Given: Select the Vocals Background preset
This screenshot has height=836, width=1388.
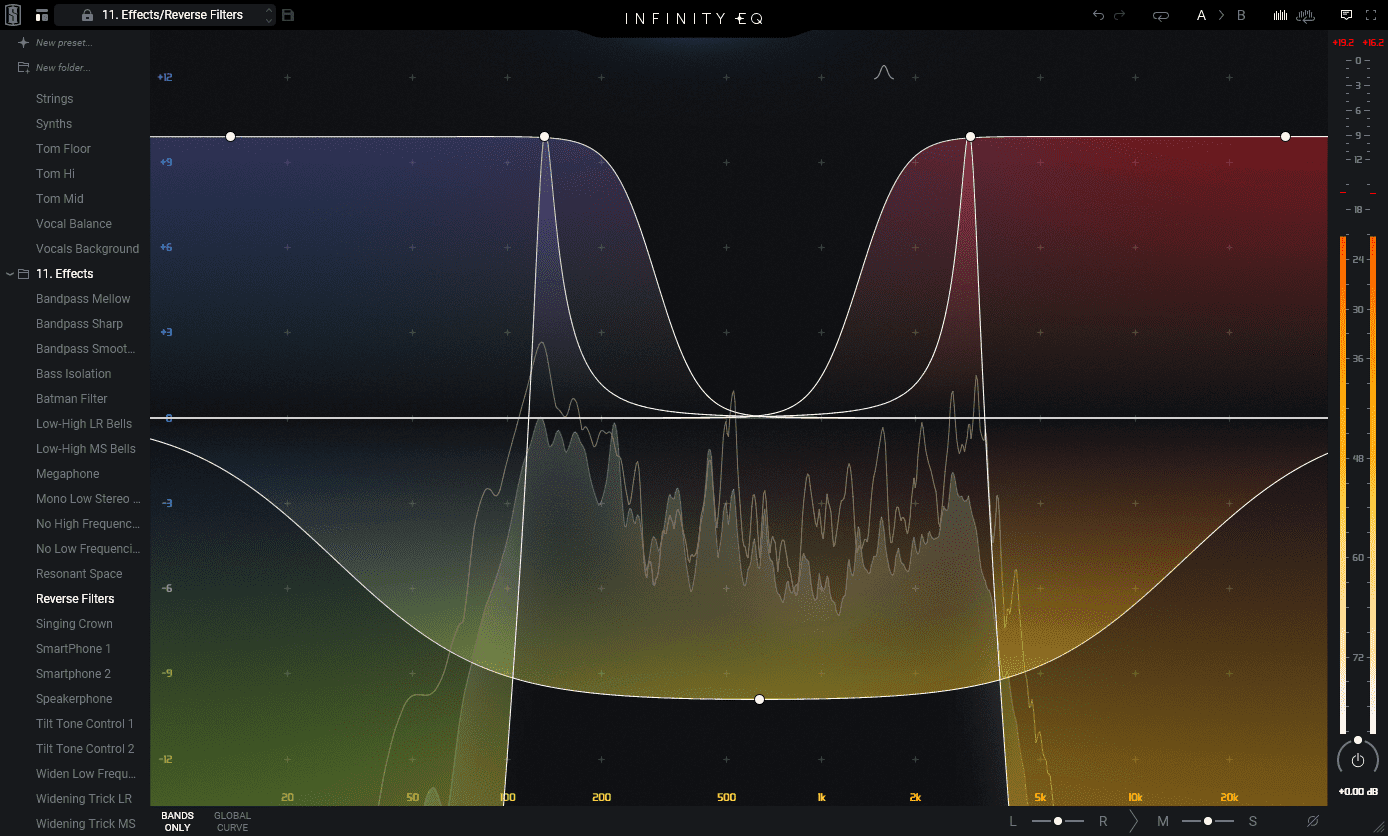Looking at the screenshot, I should click(x=87, y=249).
